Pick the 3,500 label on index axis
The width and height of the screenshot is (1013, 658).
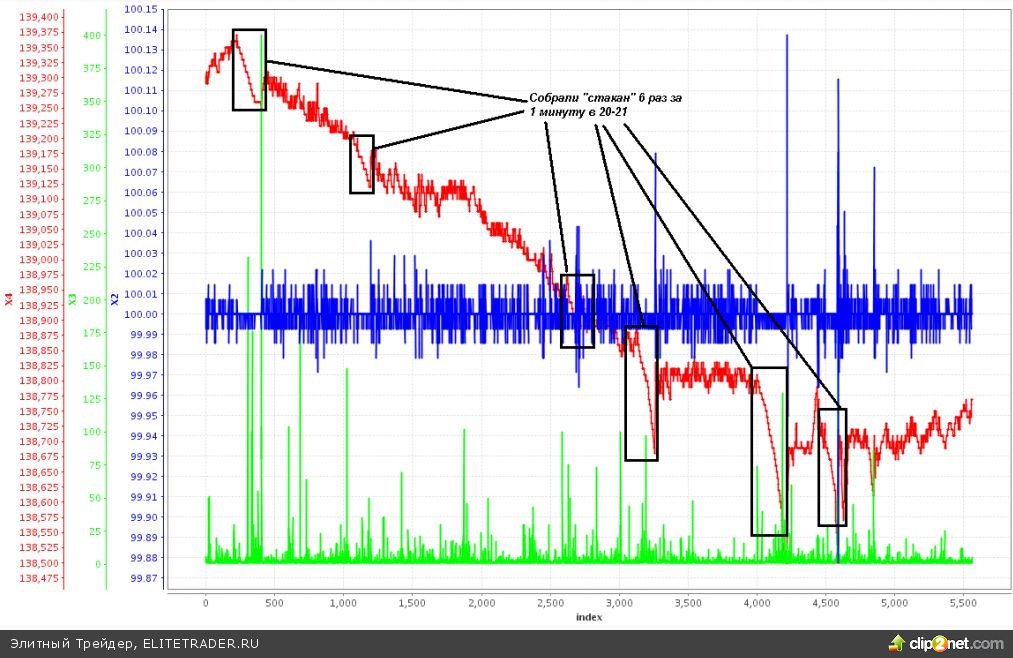coord(687,603)
